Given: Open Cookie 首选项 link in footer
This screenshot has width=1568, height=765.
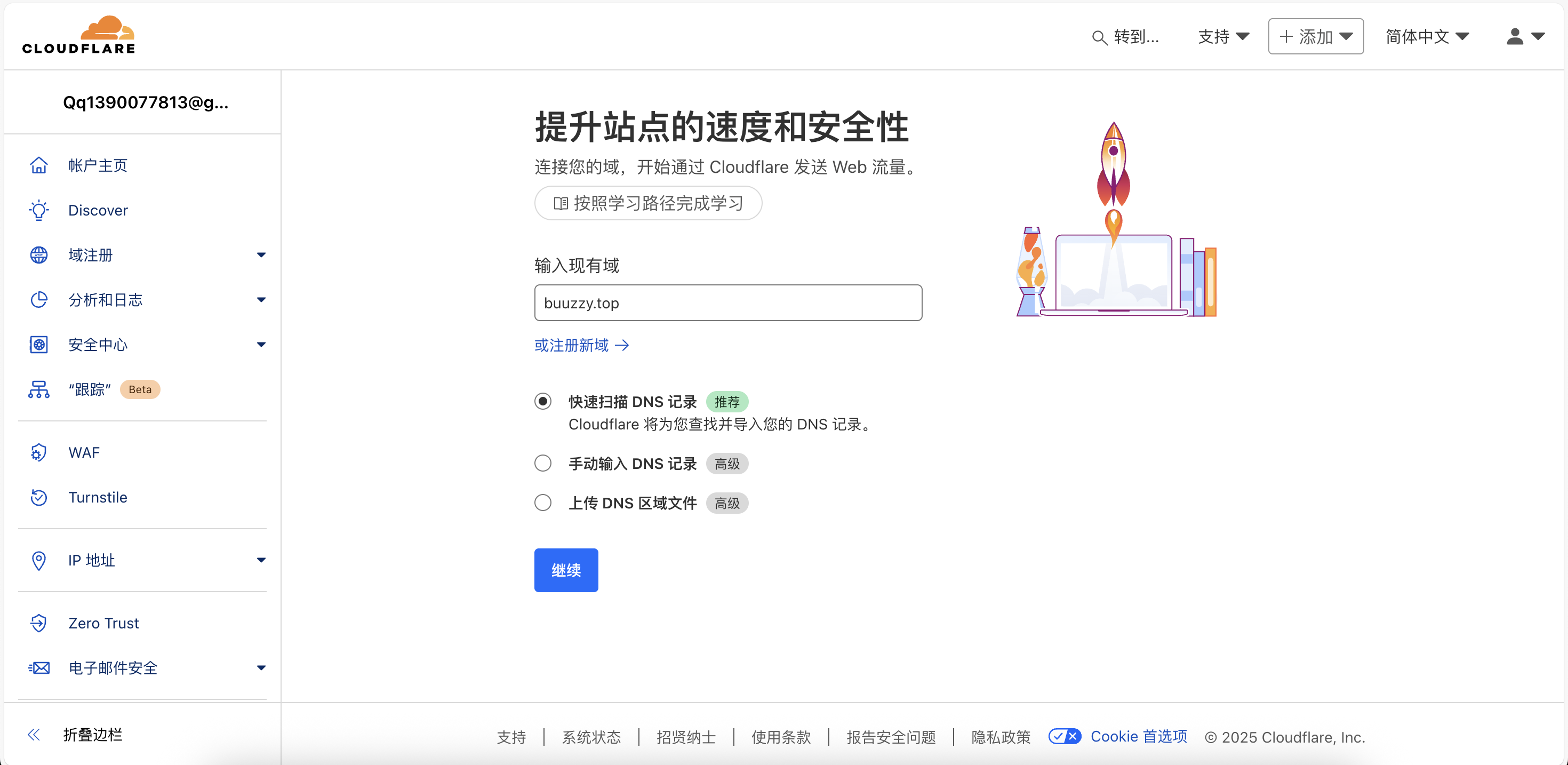Looking at the screenshot, I should pyautogui.click(x=1139, y=736).
